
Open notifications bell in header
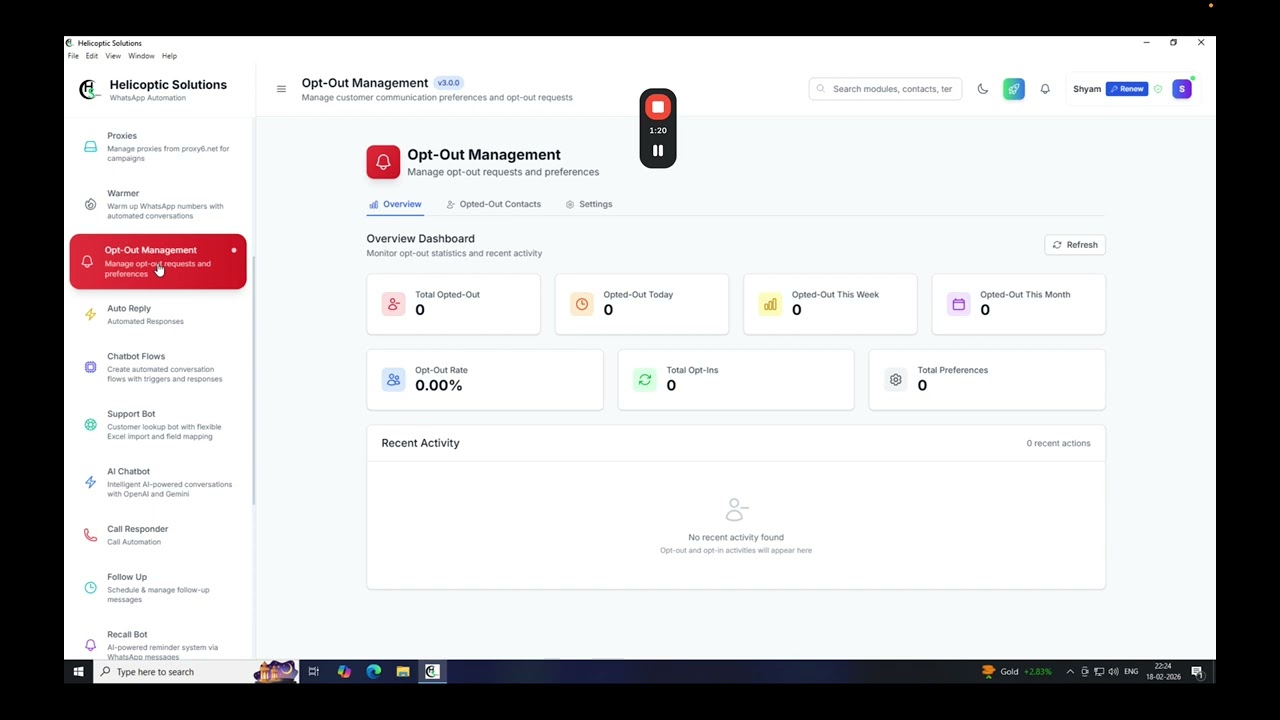1045,89
